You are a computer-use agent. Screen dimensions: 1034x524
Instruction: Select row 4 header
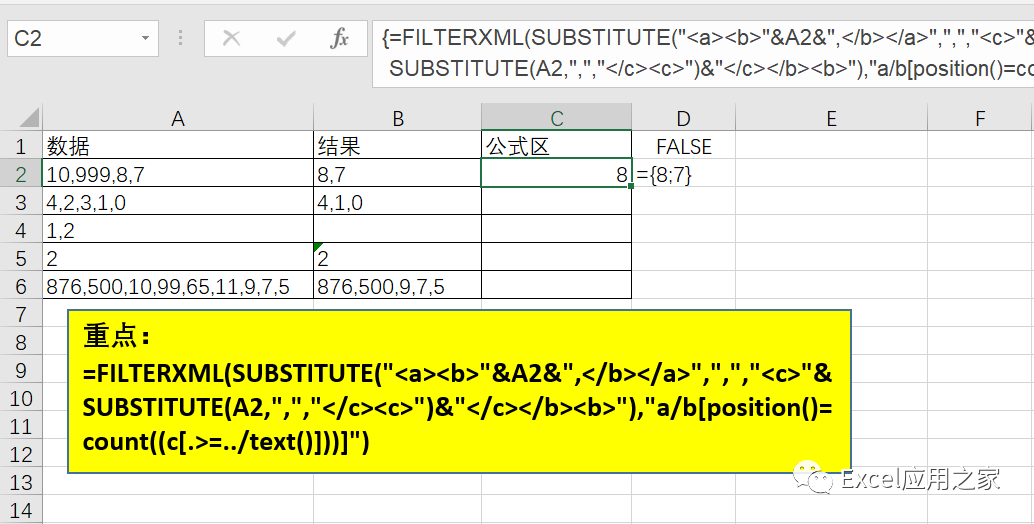21,229
